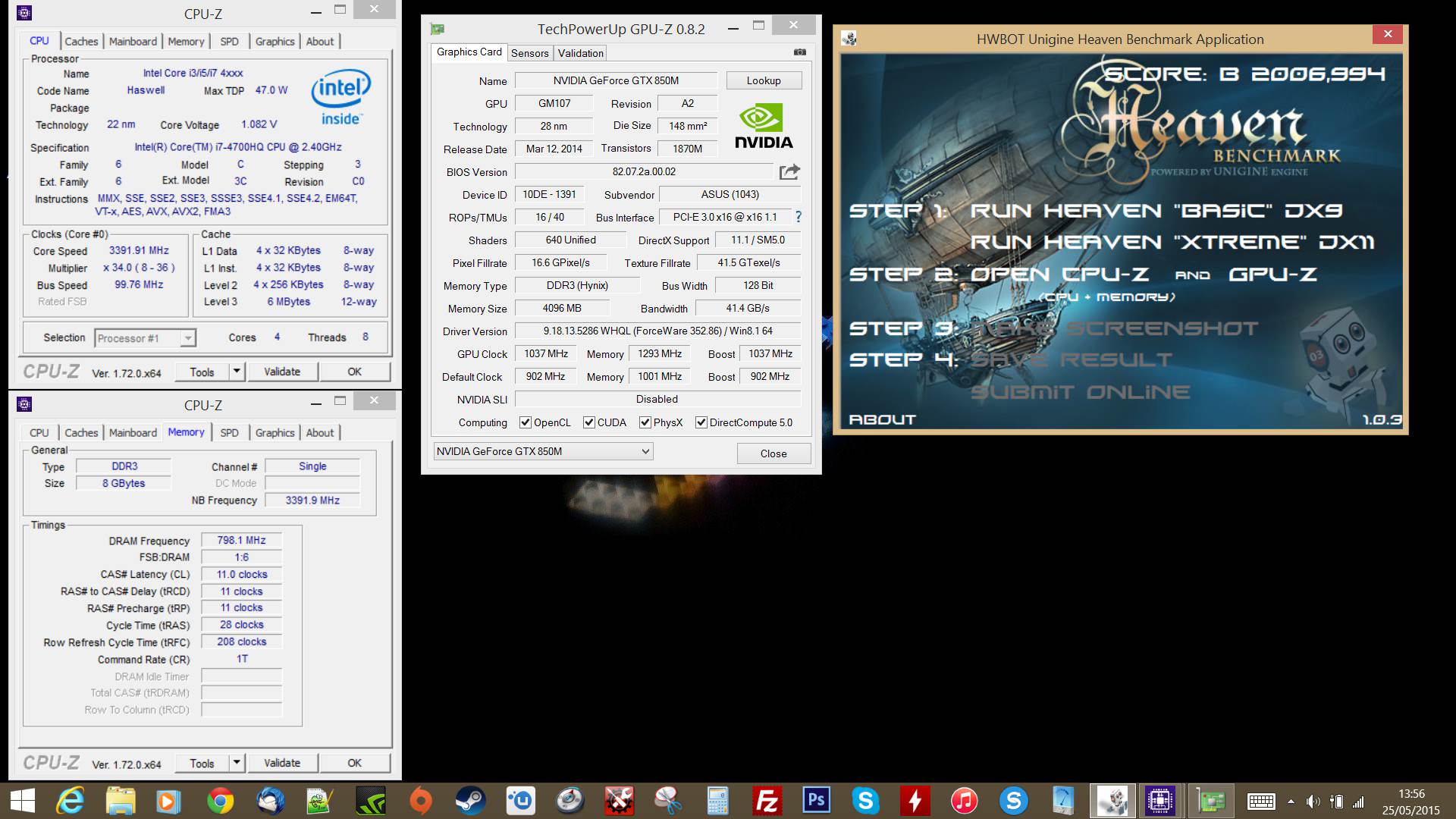
Task: Open Graphics tab in bottom CPU-Z window
Action: tap(275, 433)
